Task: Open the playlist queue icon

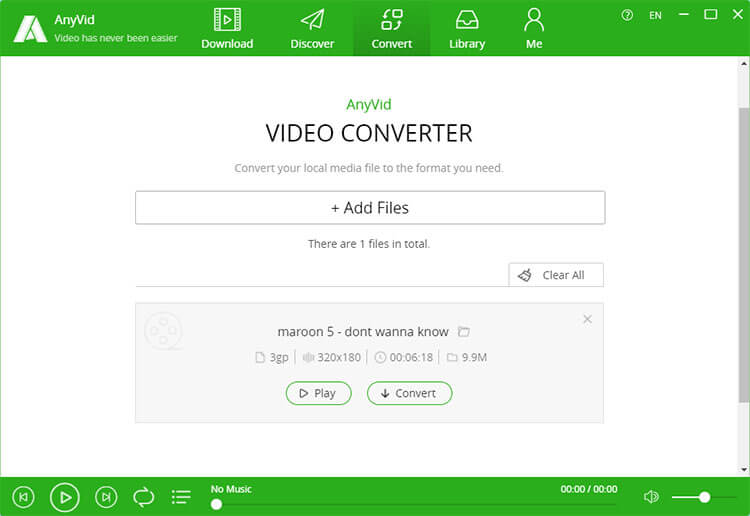Action: tap(181, 497)
